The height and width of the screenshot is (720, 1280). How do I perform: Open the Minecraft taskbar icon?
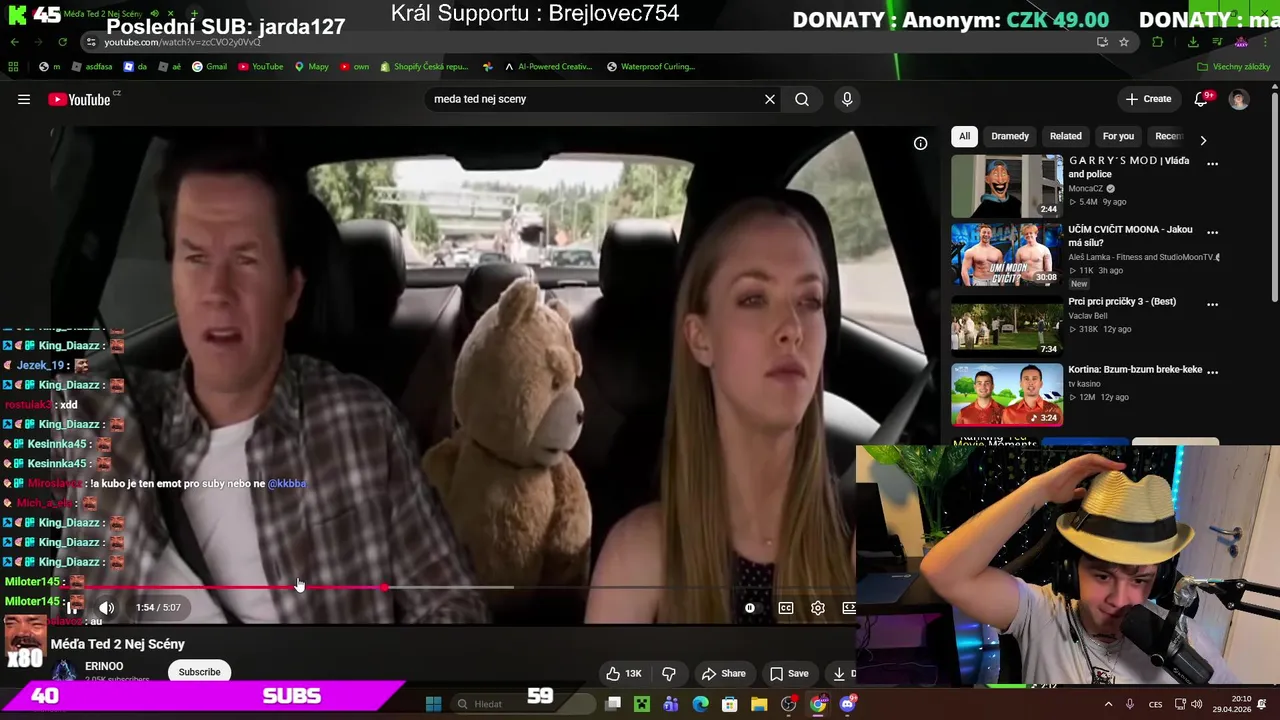(642, 704)
